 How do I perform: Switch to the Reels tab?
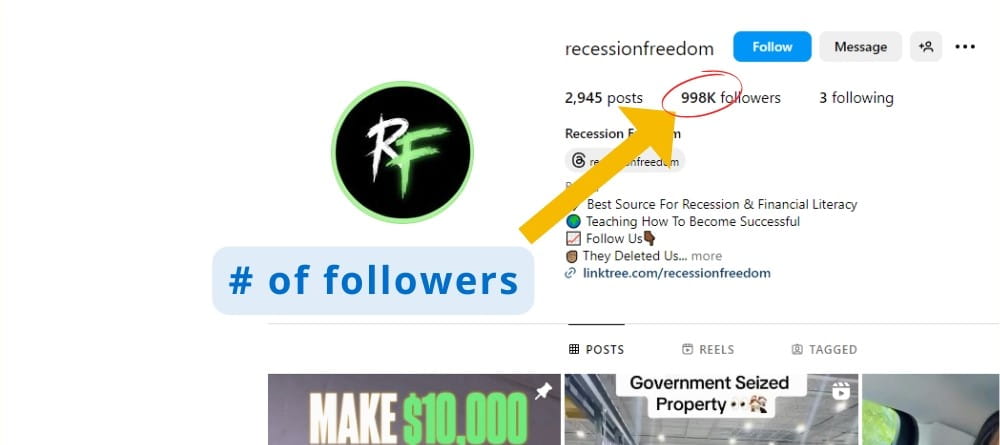click(x=708, y=349)
